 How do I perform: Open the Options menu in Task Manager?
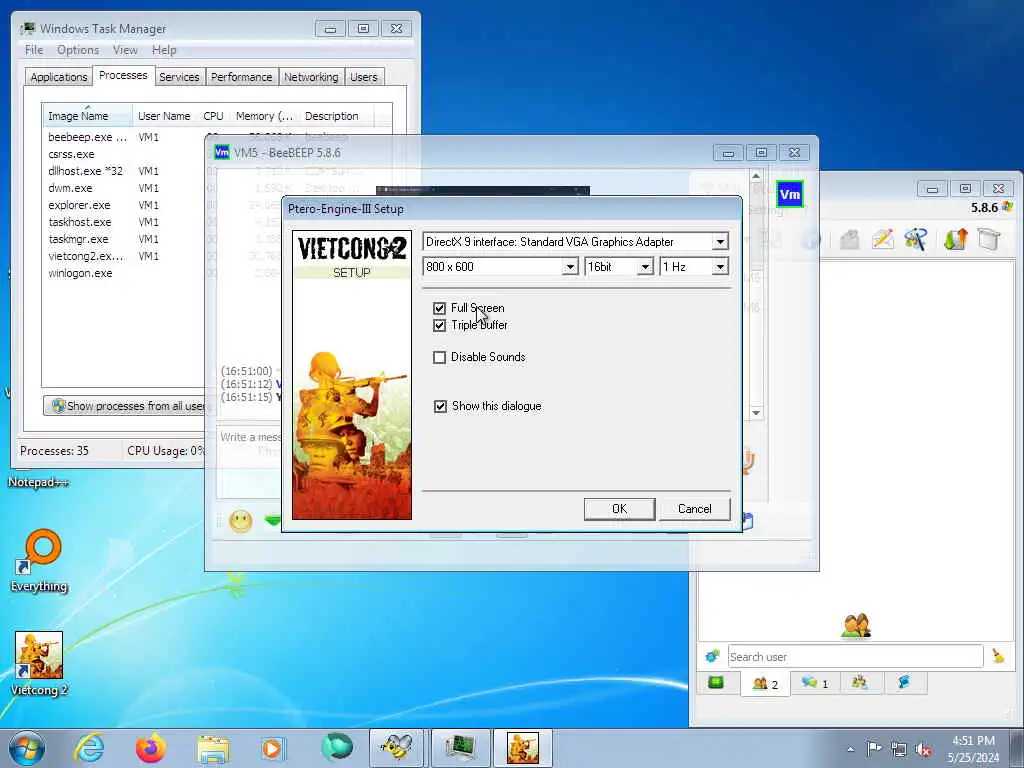point(78,50)
